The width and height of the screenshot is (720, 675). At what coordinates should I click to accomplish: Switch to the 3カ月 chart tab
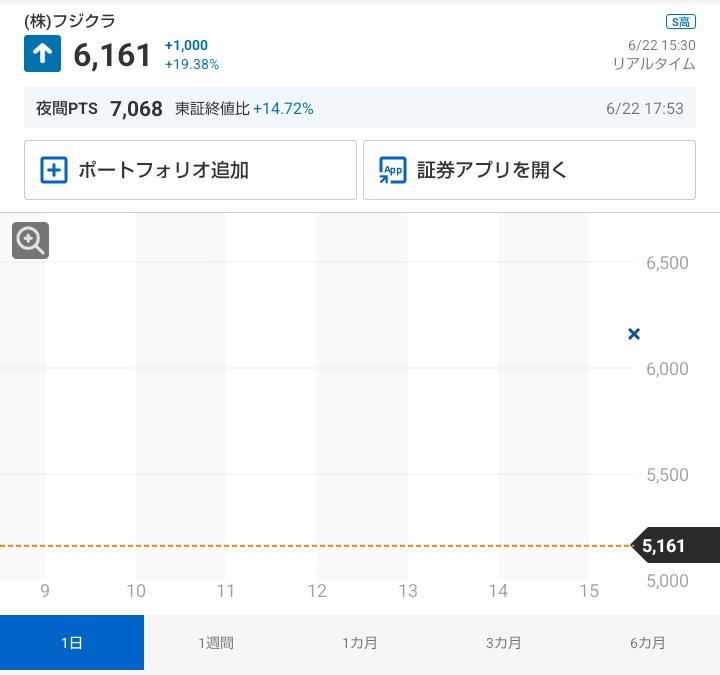click(504, 643)
